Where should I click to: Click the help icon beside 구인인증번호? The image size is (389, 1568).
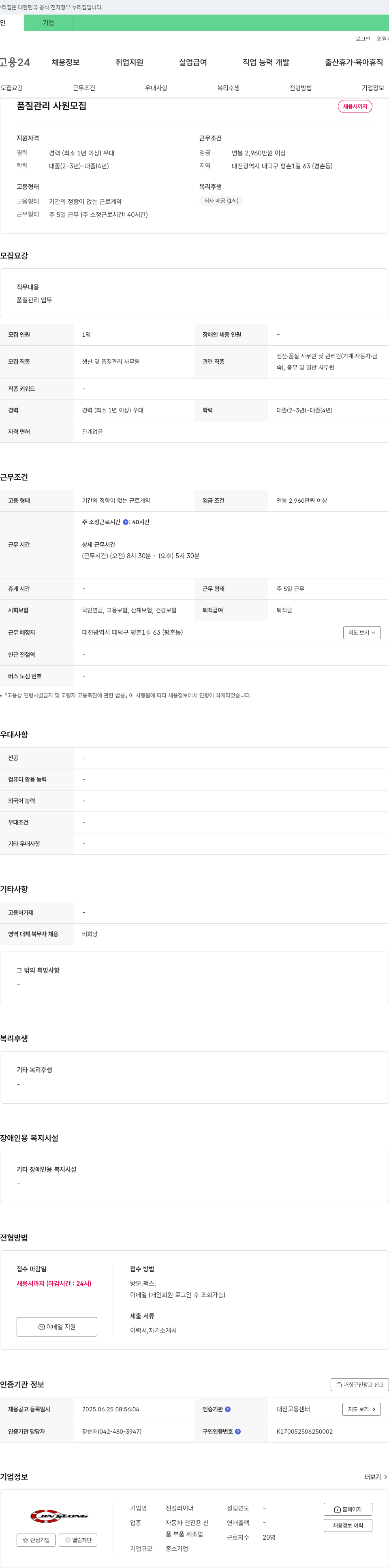point(238,1431)
